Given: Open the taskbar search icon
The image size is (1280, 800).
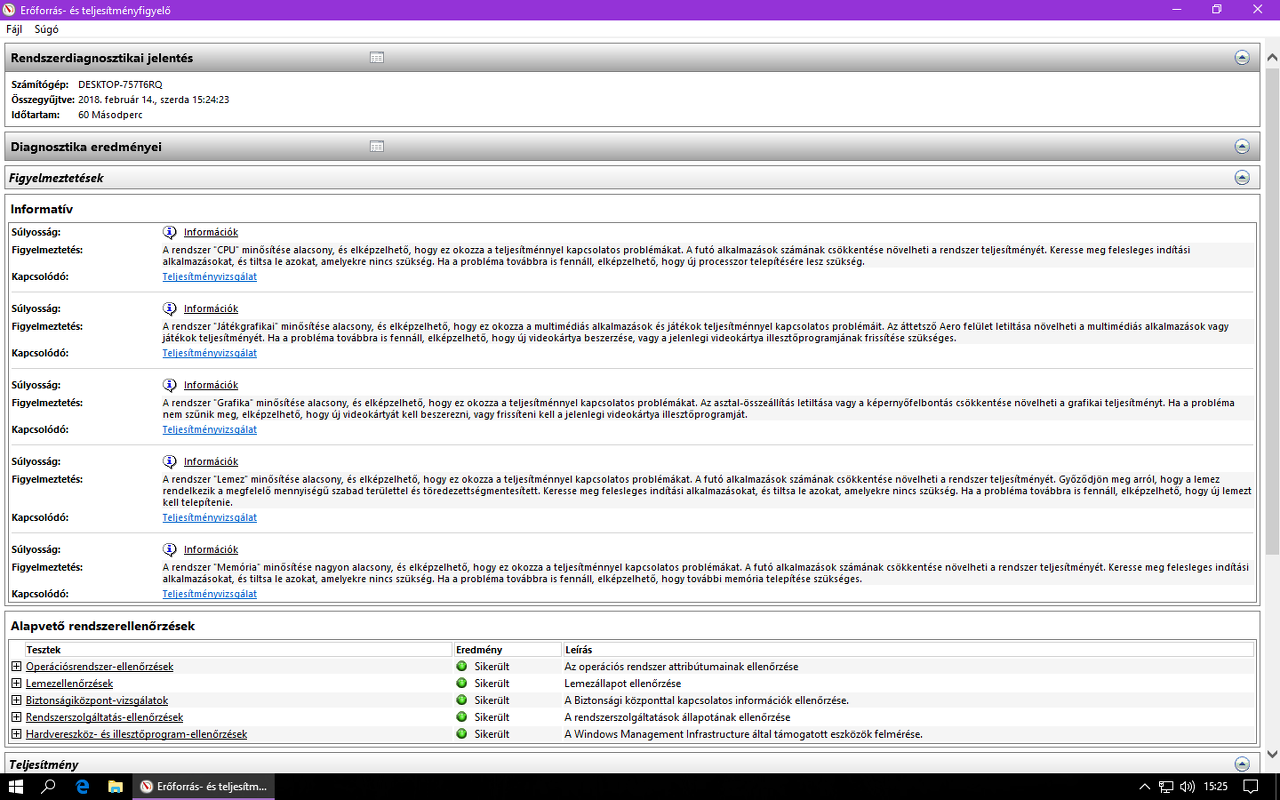Looking at the screenshot, I should click(x=48, y=786).
